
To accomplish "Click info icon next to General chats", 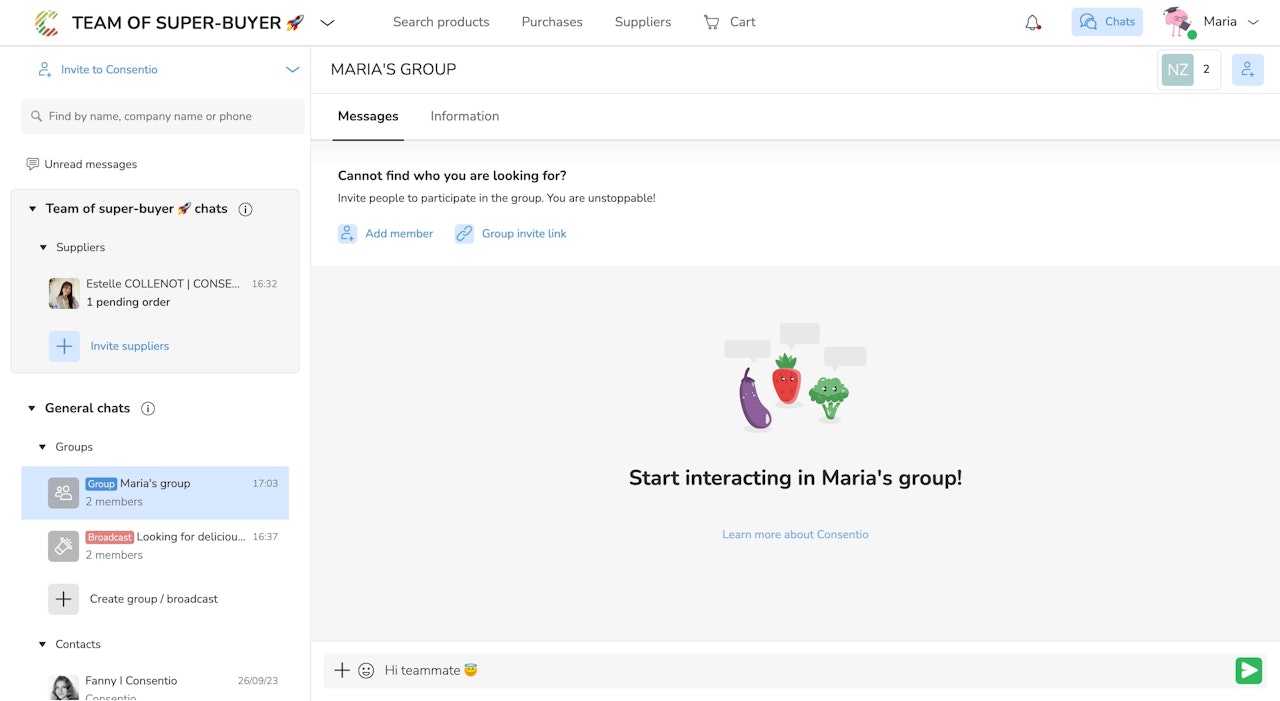I will (148, 408).
